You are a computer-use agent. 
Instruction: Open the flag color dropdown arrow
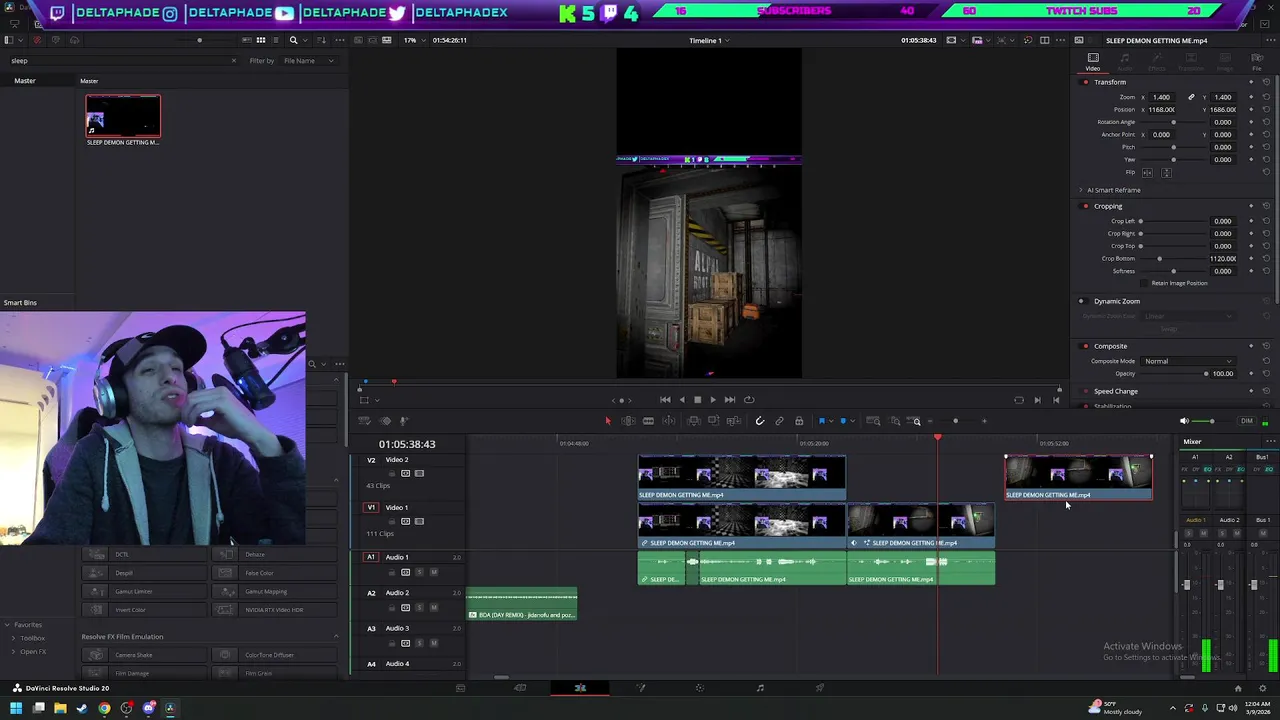point(831,421)
